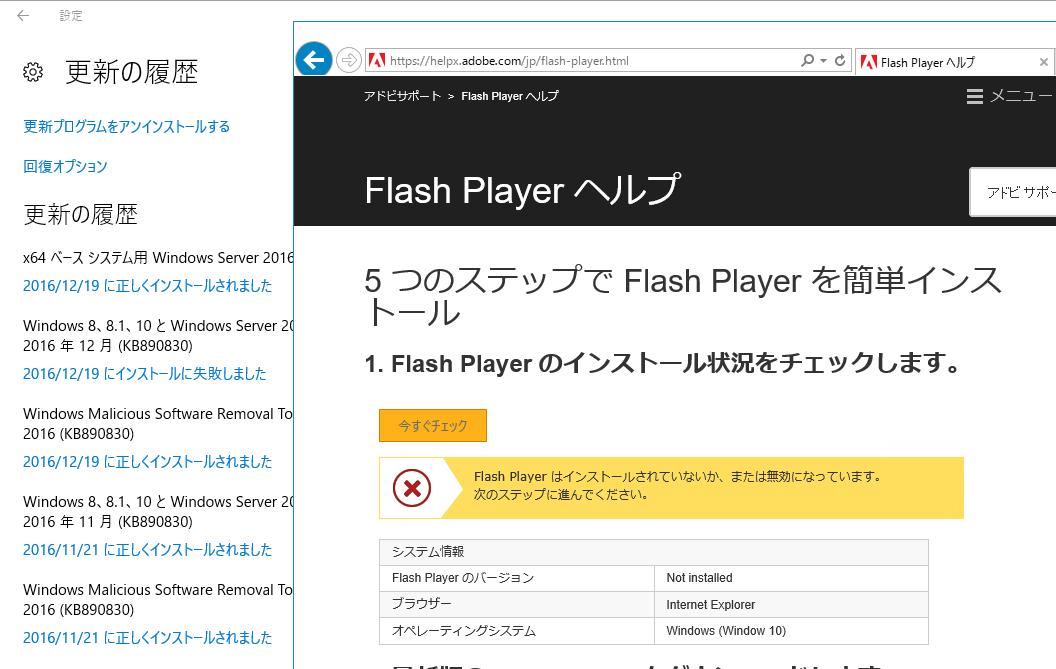Click the Windows (Window 10) cell
This screenshot has width=1056, height=669.
(x=791, y=631)
